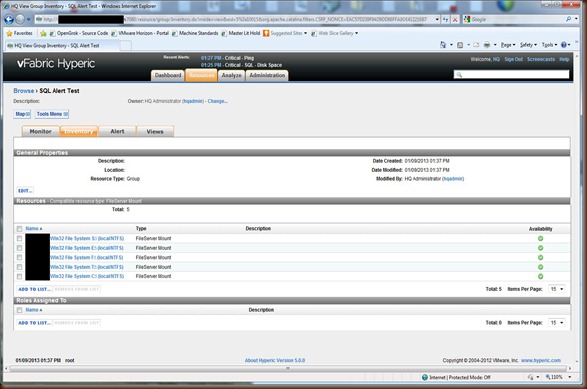Click the Print icon in command bar
587x389 pixels.
coord(487,45)
